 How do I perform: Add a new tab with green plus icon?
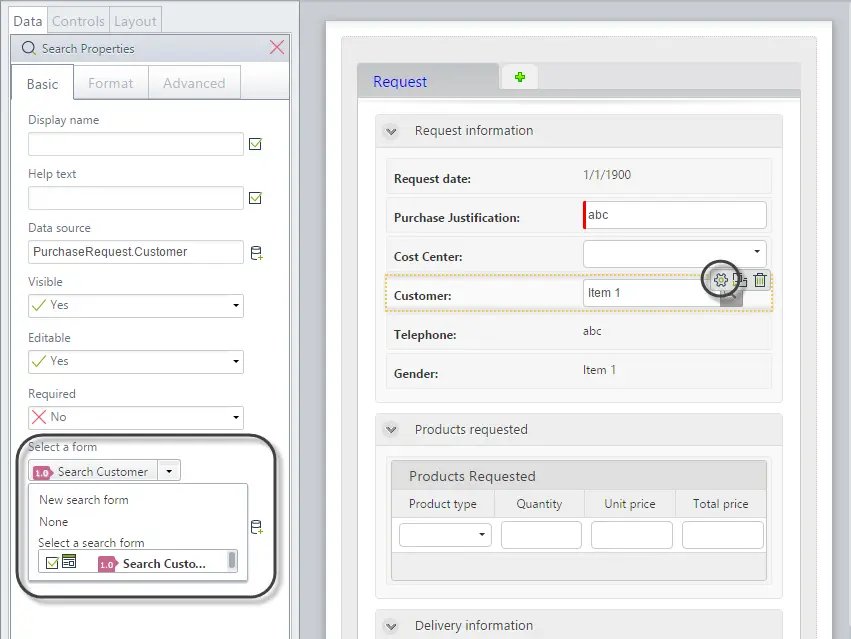(x=520, y=77)
